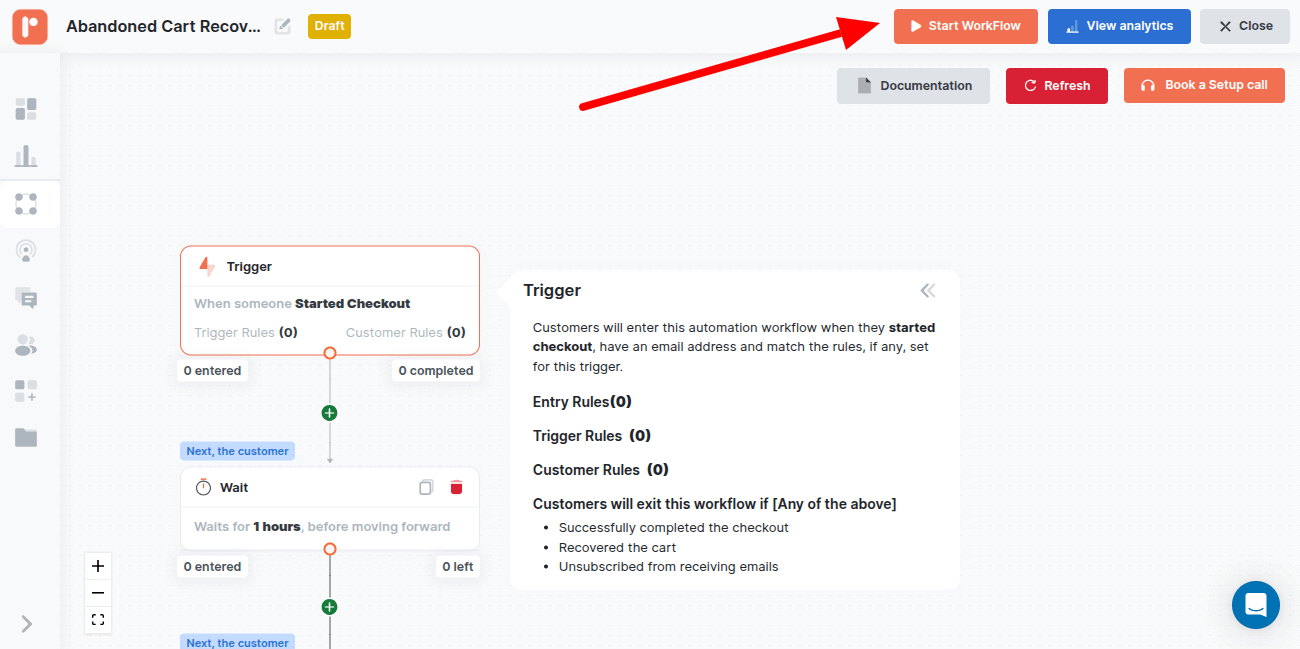Select the customers sidebar icon

26,345
